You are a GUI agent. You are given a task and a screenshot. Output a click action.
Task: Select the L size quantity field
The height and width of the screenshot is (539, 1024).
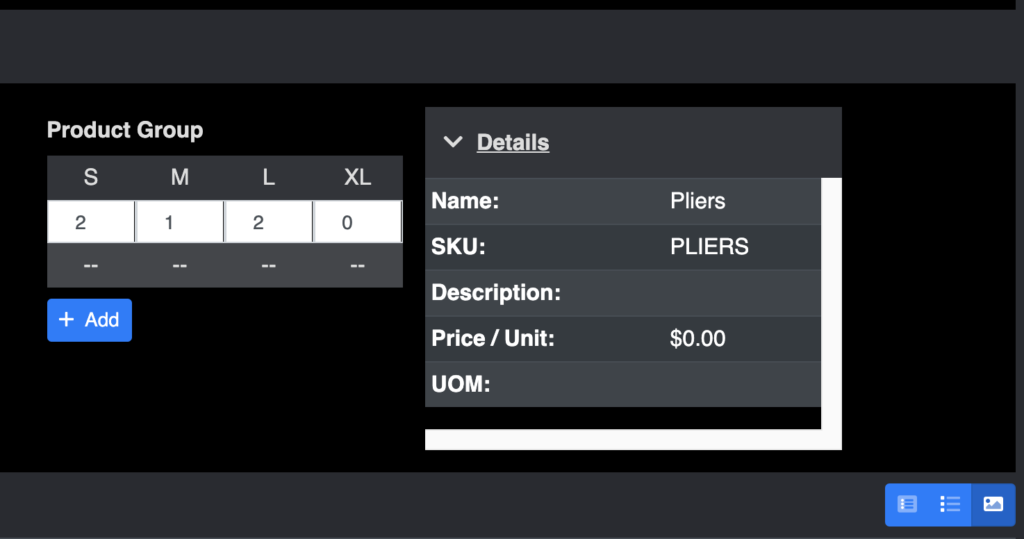click(x=268, y=222)
